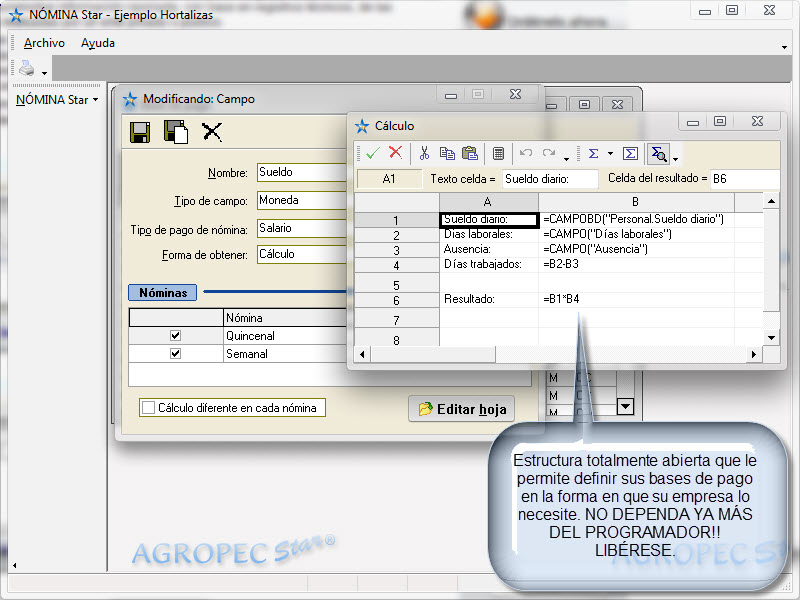Click the Tipo de campo field Moneda

(x=302, y=200)
